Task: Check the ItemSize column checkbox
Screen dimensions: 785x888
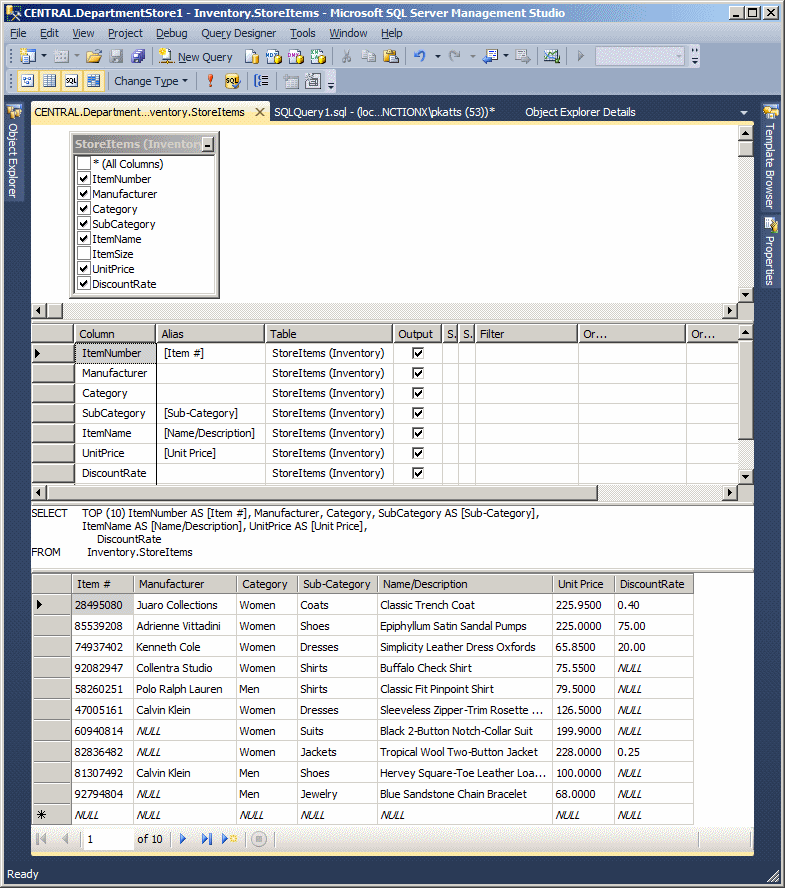Action: [x=84, y=253]
